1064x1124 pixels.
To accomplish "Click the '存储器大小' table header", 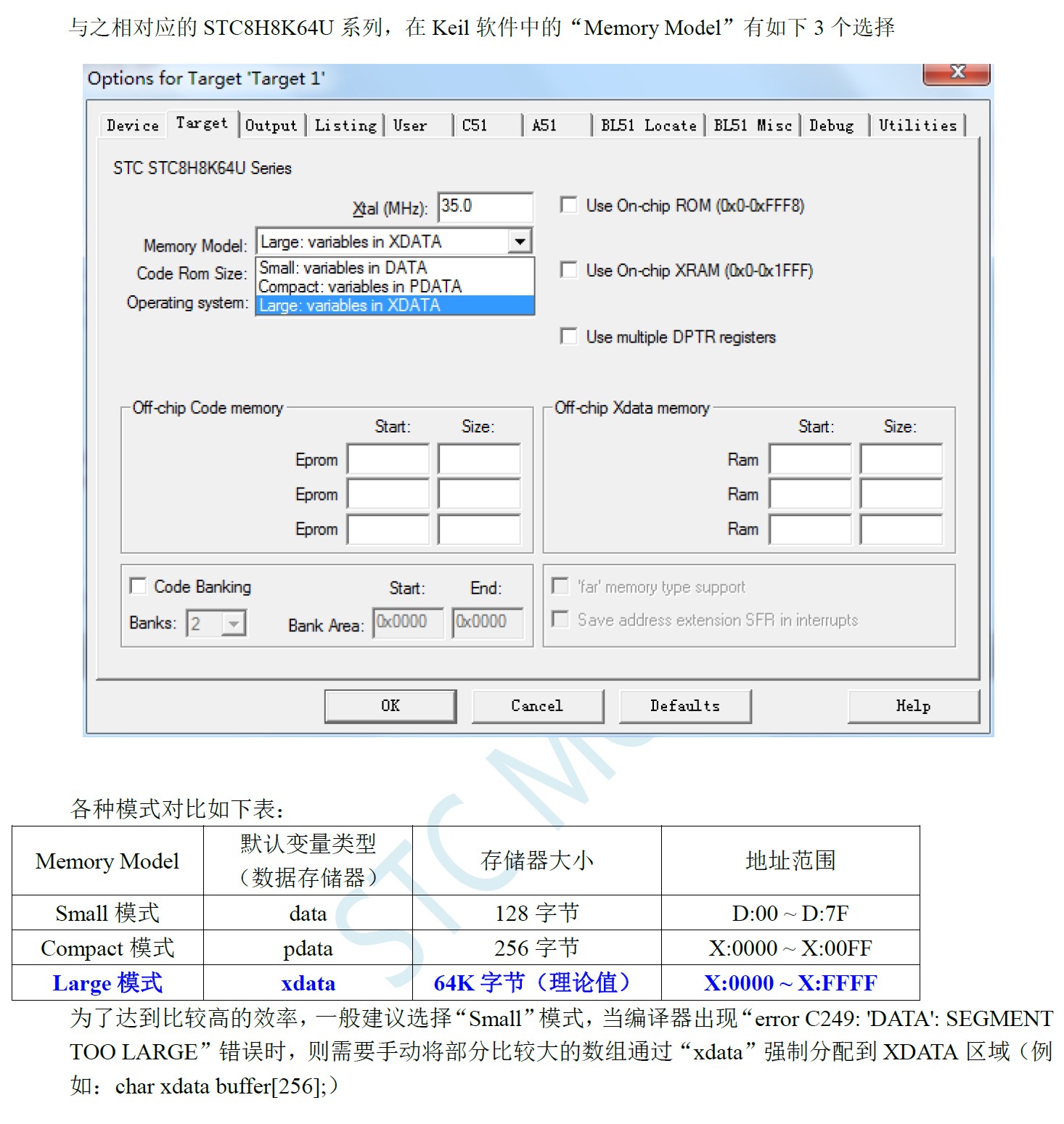I will tap(537, 861).
